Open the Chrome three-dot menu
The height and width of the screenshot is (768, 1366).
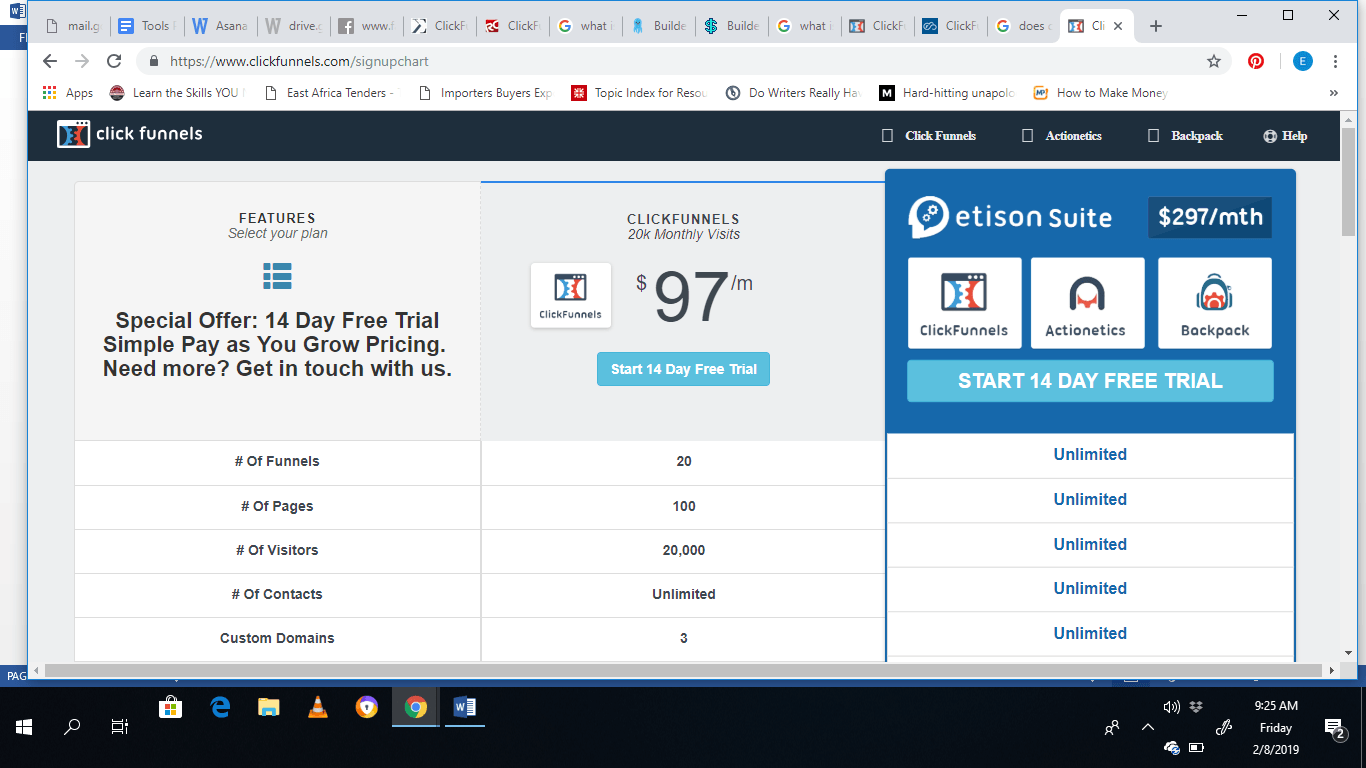pos(1336,61)
